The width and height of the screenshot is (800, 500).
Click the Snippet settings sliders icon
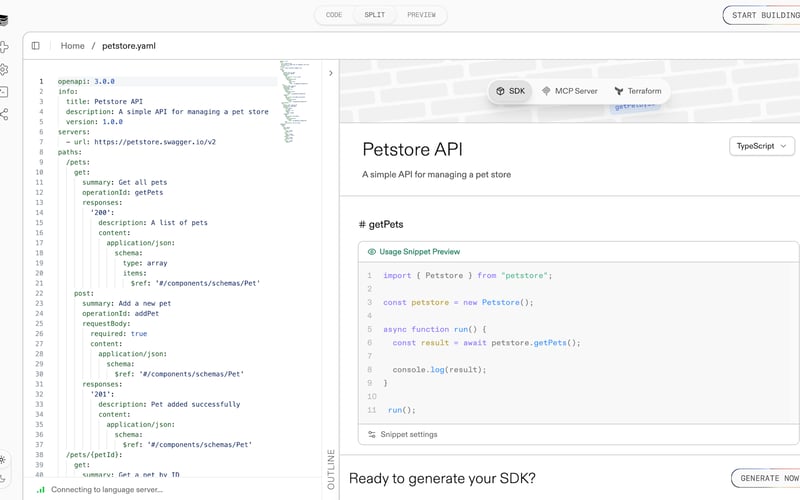coord(371,434)
